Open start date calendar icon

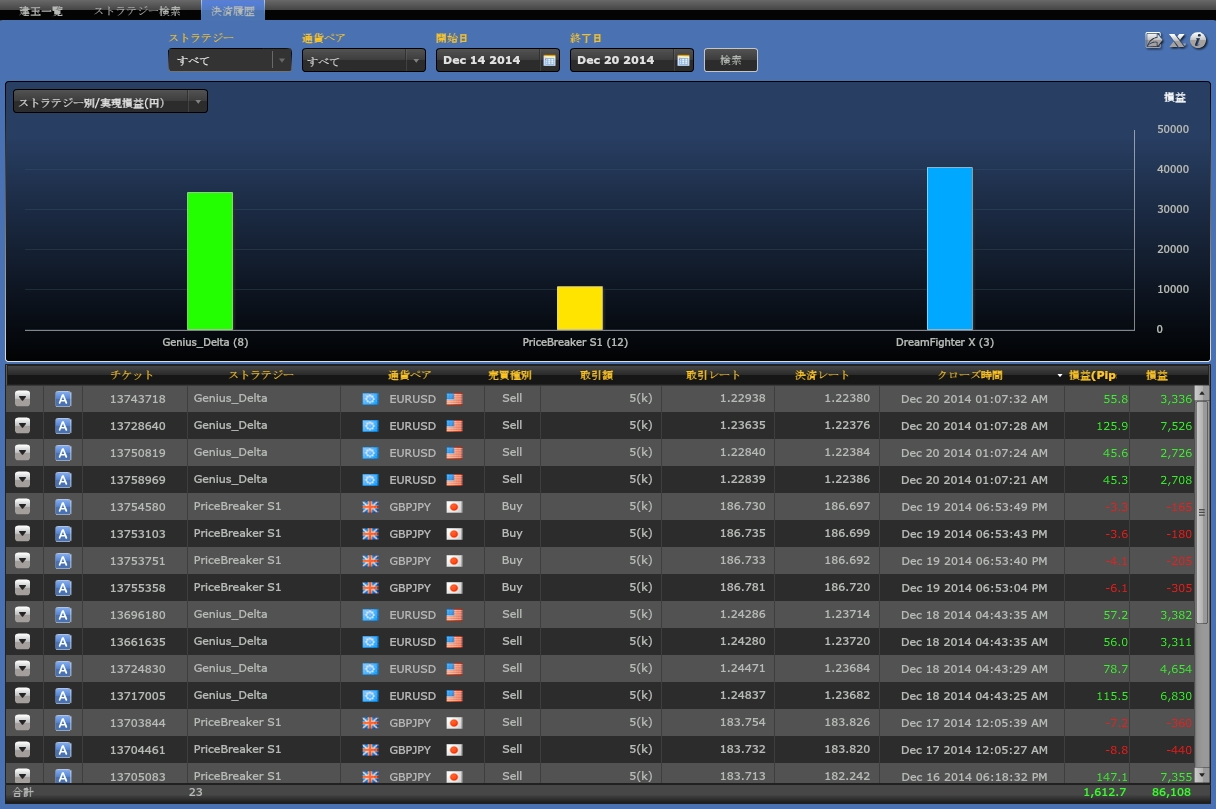pyautogui.click(x=549, y=60)
